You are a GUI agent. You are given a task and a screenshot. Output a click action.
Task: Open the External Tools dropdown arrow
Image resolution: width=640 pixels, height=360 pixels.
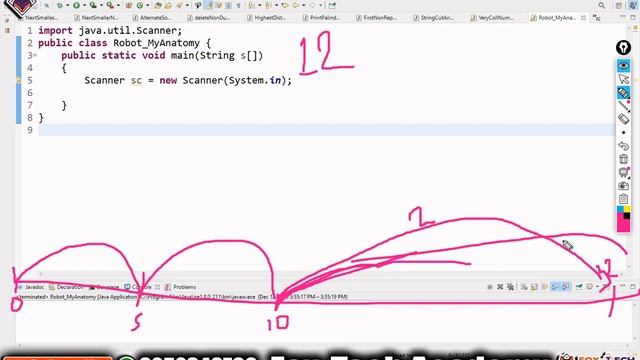[x=118, y=5]
